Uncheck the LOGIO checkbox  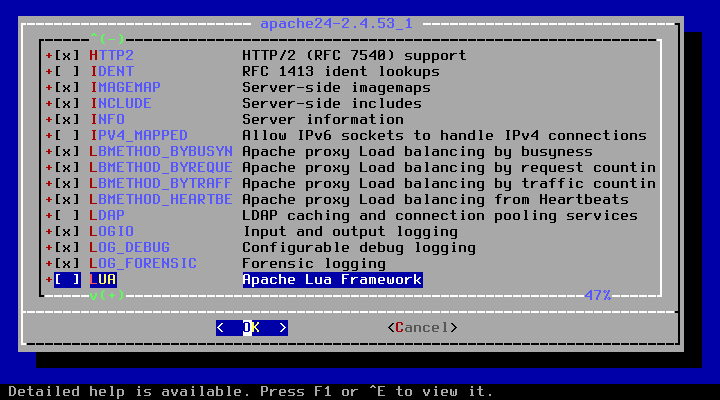tap(67, 232)
